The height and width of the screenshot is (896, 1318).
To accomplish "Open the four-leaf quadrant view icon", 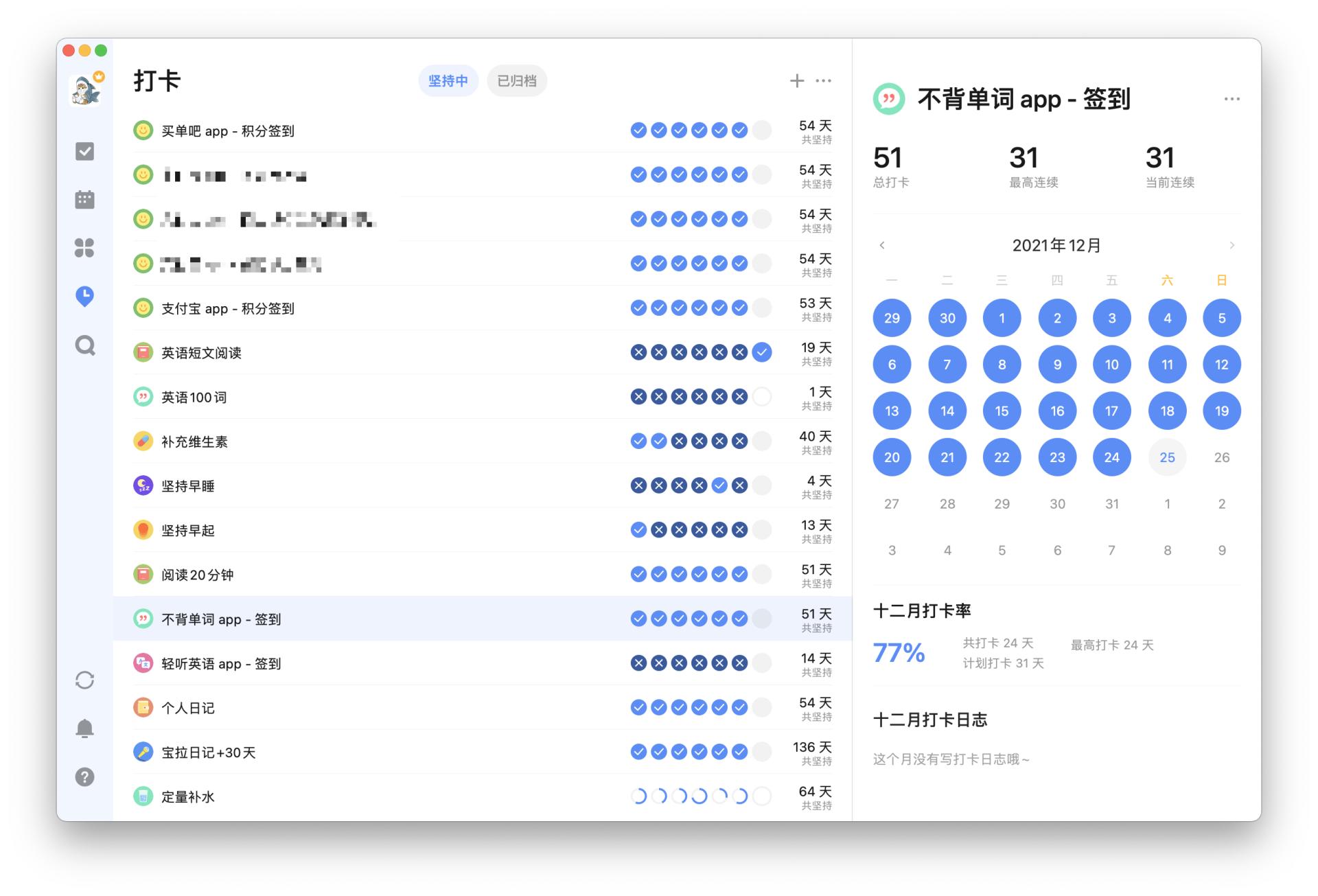I will [84, 248].
